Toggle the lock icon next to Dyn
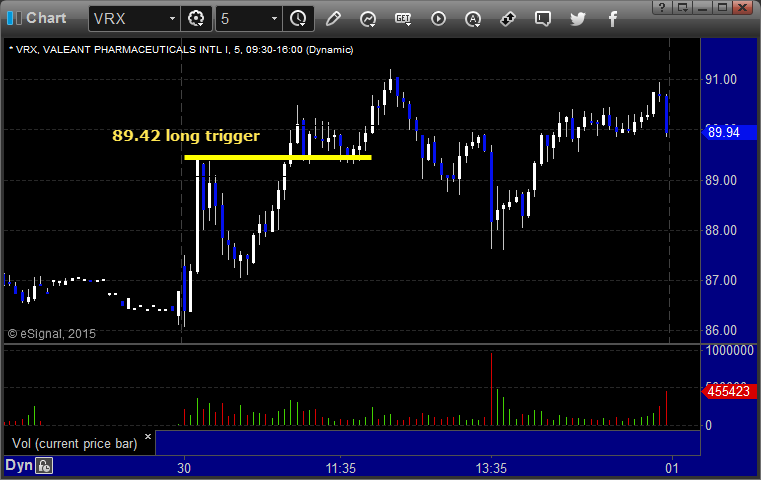Image resolution: width=761 pixels, height=480 pixels. click(x=44, y=466)
